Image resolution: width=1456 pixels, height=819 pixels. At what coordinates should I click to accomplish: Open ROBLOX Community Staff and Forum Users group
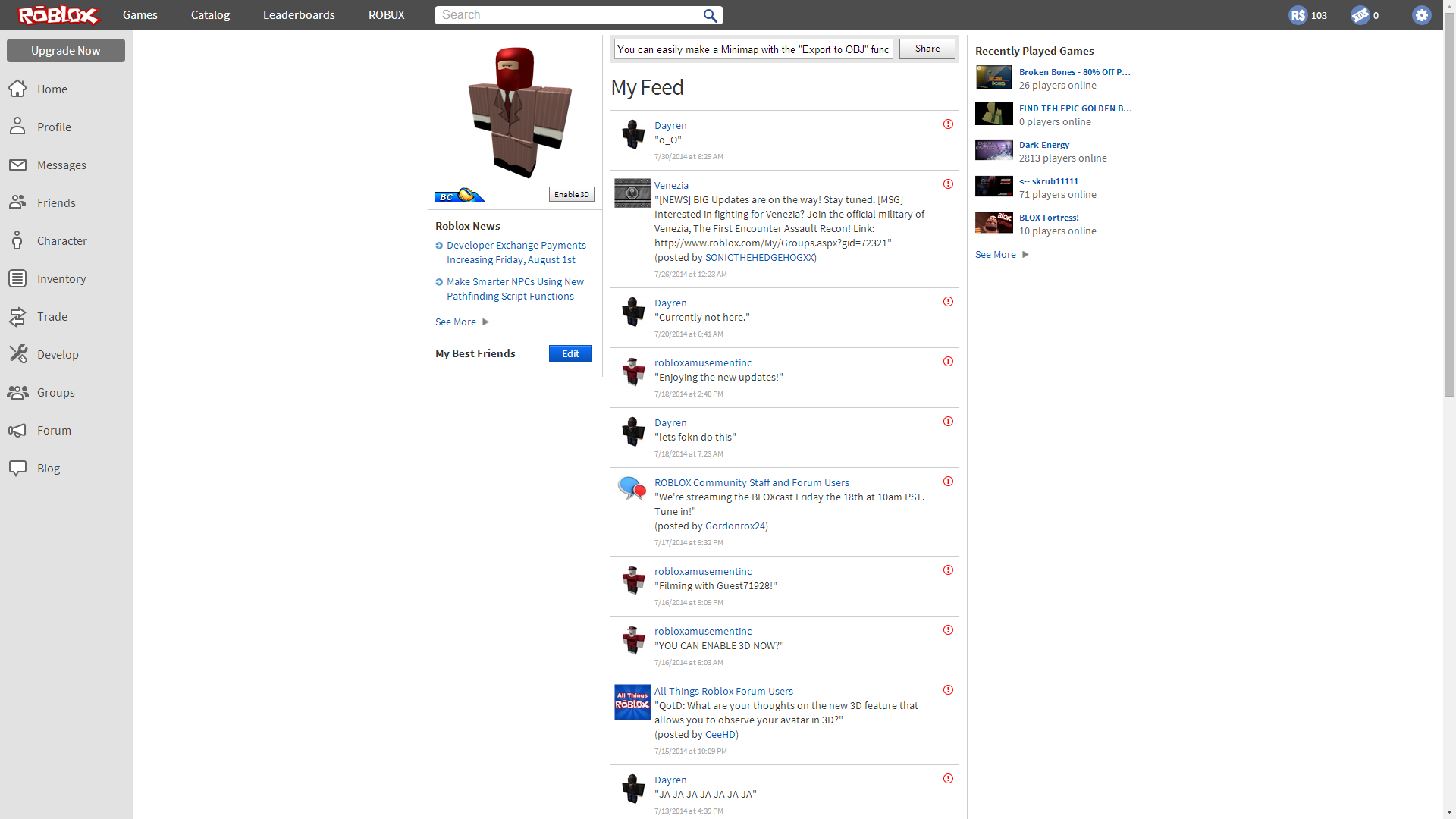click(x=752, y=483)
